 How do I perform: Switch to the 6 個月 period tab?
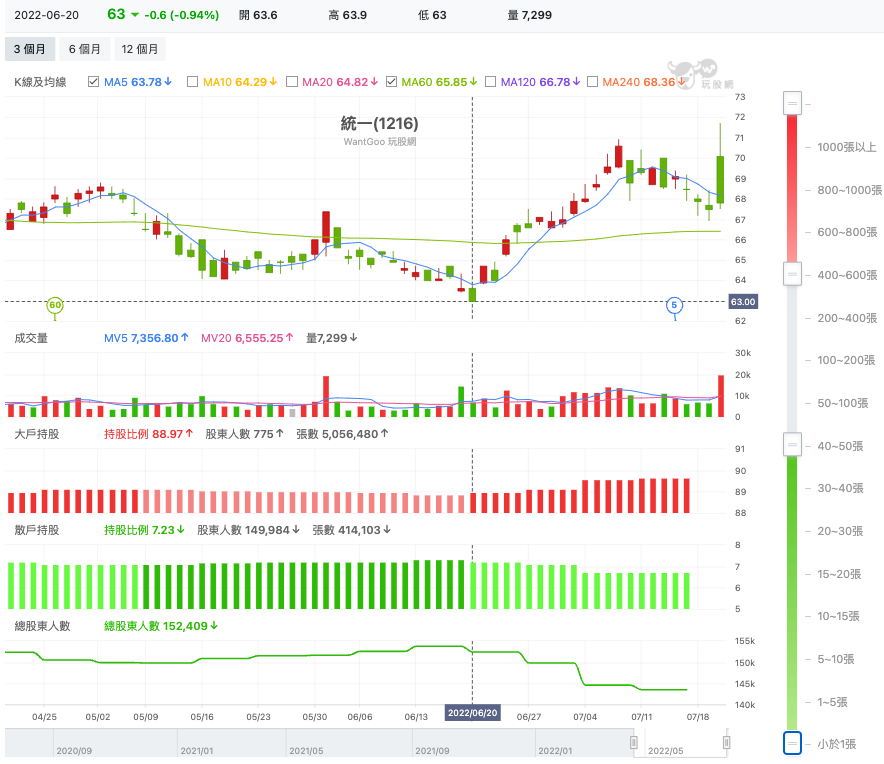click(85, 49)
